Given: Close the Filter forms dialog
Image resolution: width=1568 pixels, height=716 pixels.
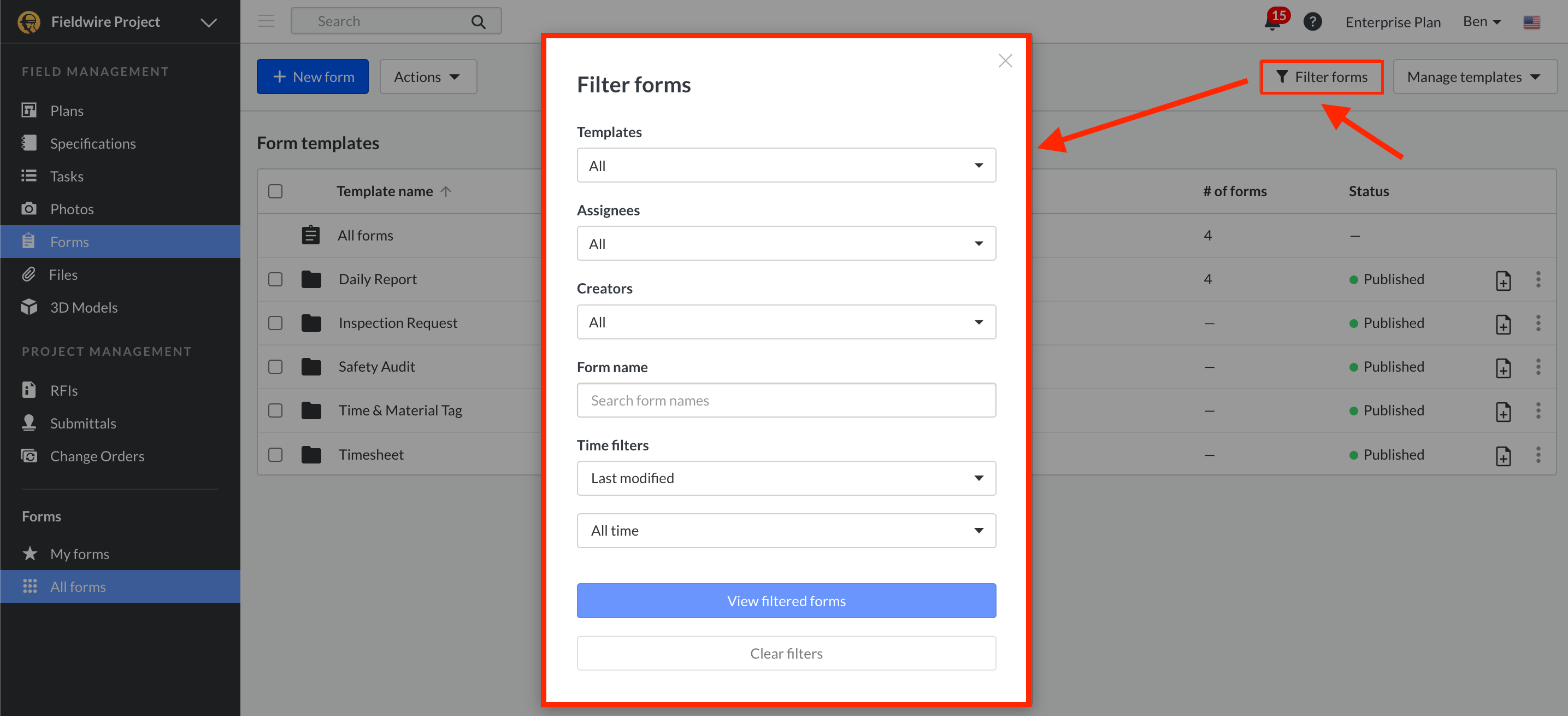Looking at the screenshot, I should coord(1005,61).
